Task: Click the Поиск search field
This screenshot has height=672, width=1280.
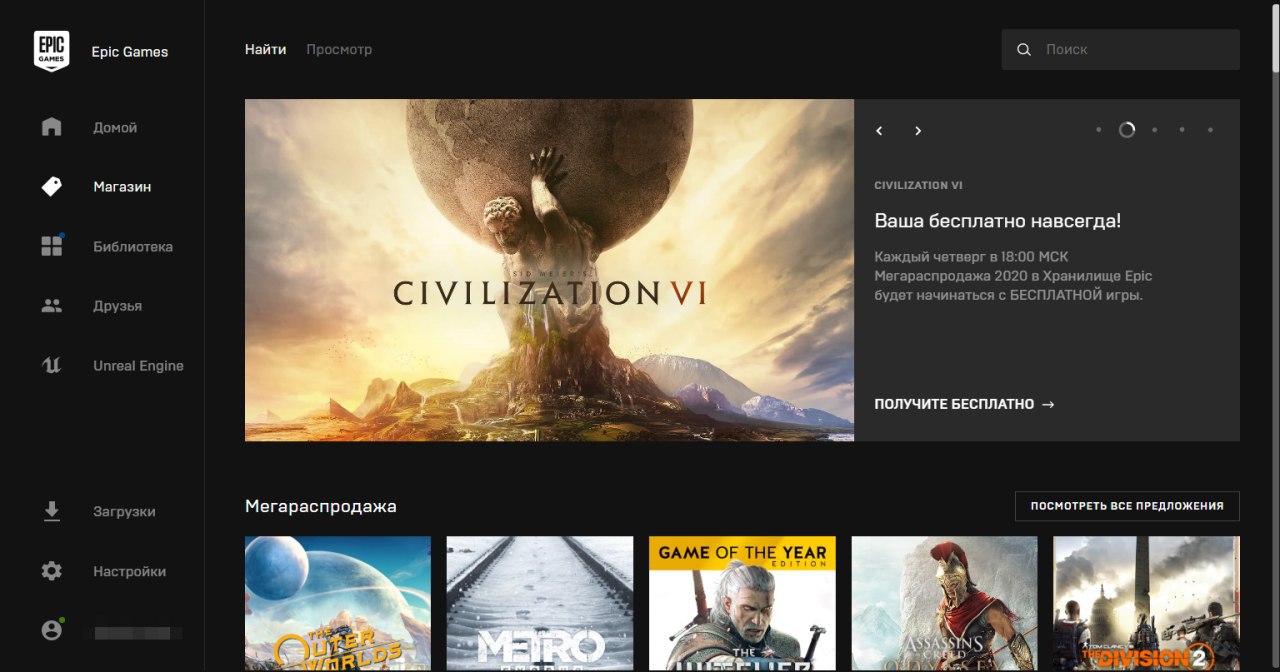Action: [x=1121, y=49]
